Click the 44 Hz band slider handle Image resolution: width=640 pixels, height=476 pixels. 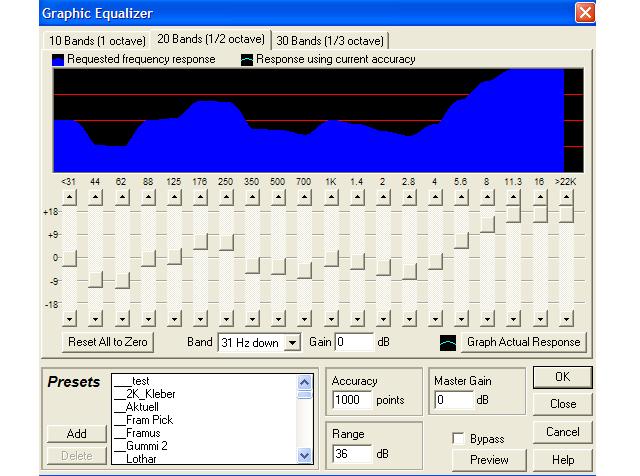click(95, 279)
